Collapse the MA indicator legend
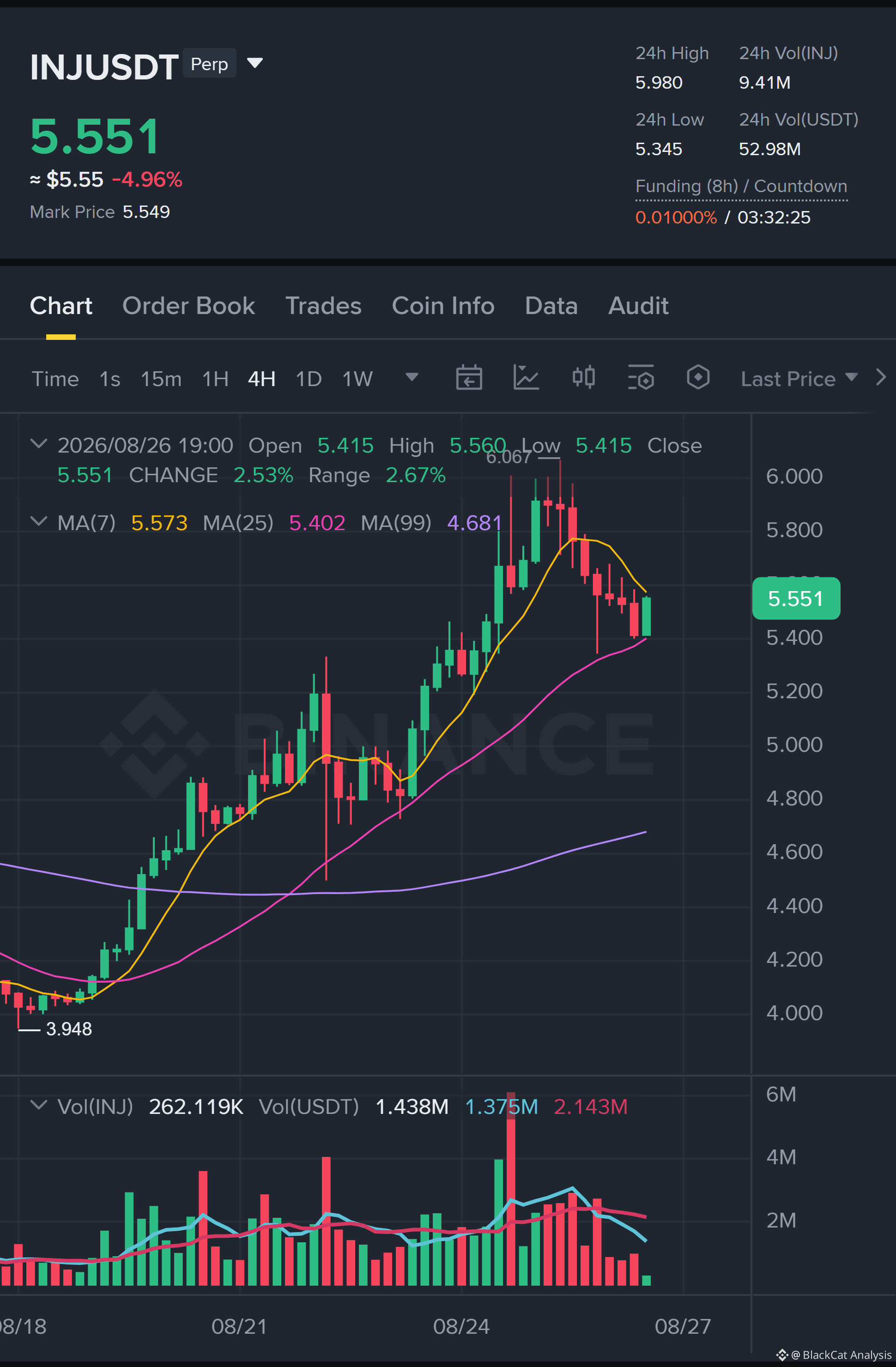 point(38,521)
